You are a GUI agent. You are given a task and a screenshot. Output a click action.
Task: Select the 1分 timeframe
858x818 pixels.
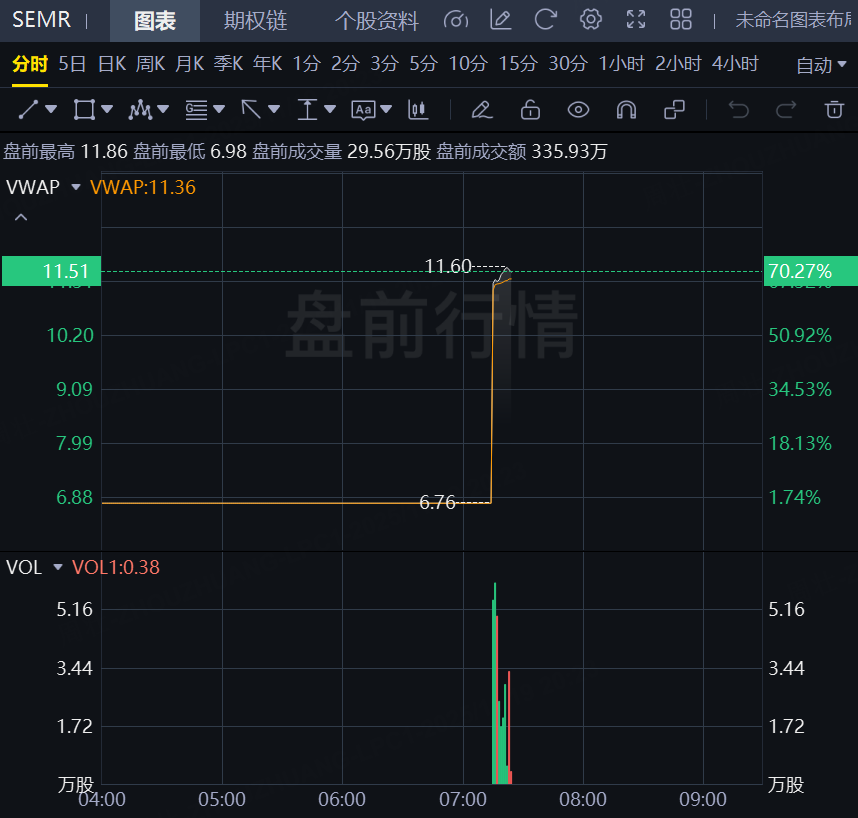306,64
